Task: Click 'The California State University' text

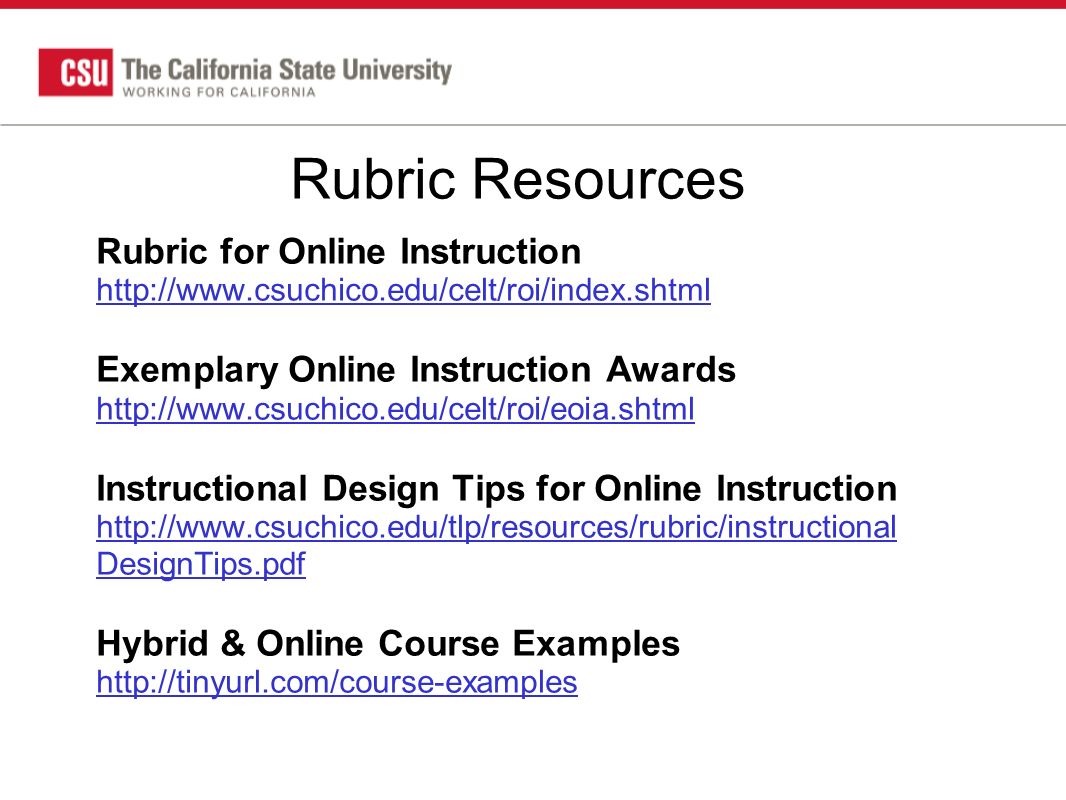Action: coord(286,70)
